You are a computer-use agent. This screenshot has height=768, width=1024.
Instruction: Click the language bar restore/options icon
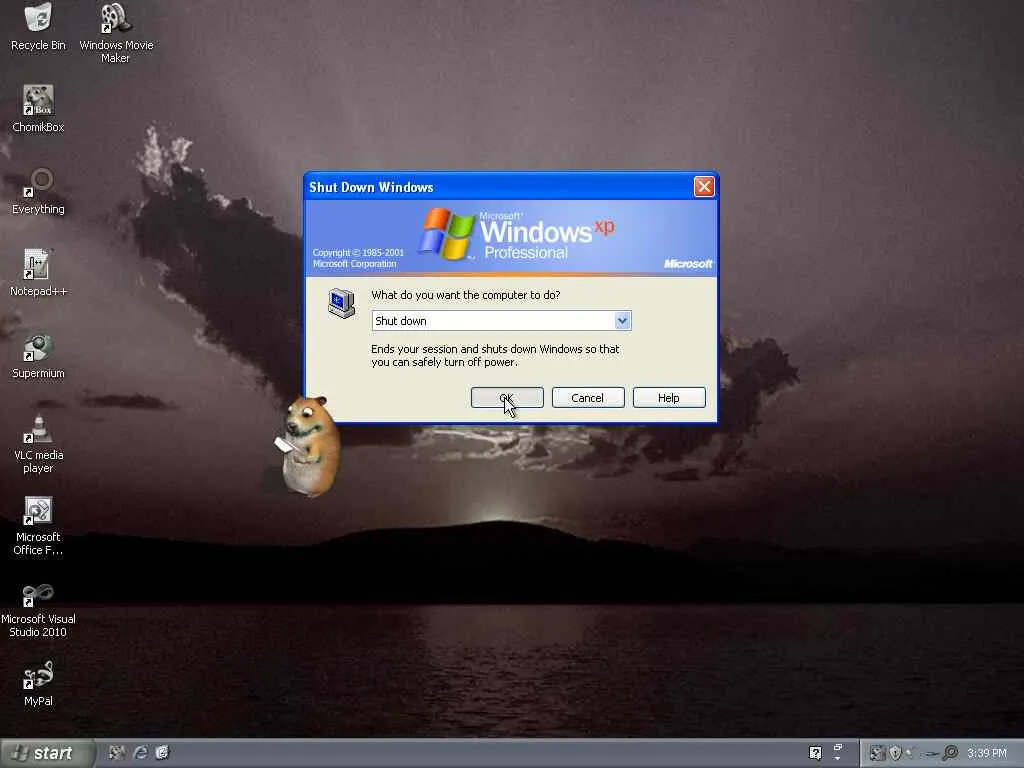click(x=838, y=748)
